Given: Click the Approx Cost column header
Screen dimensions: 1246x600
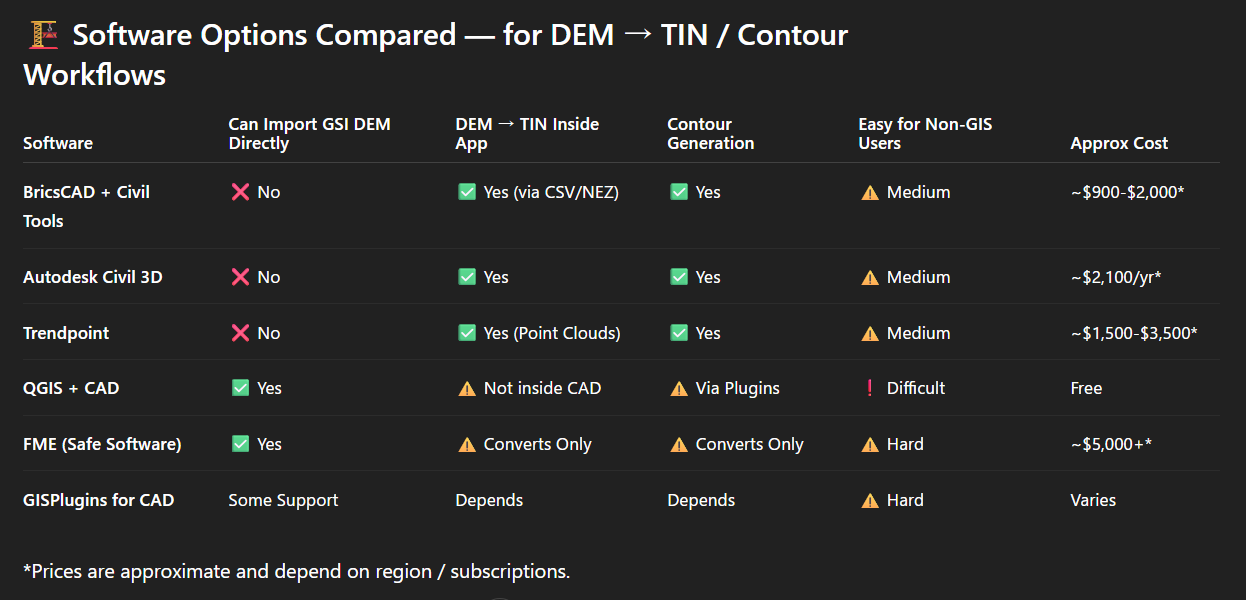Looking at the screenshot, I should click(x=1119, y=143).
